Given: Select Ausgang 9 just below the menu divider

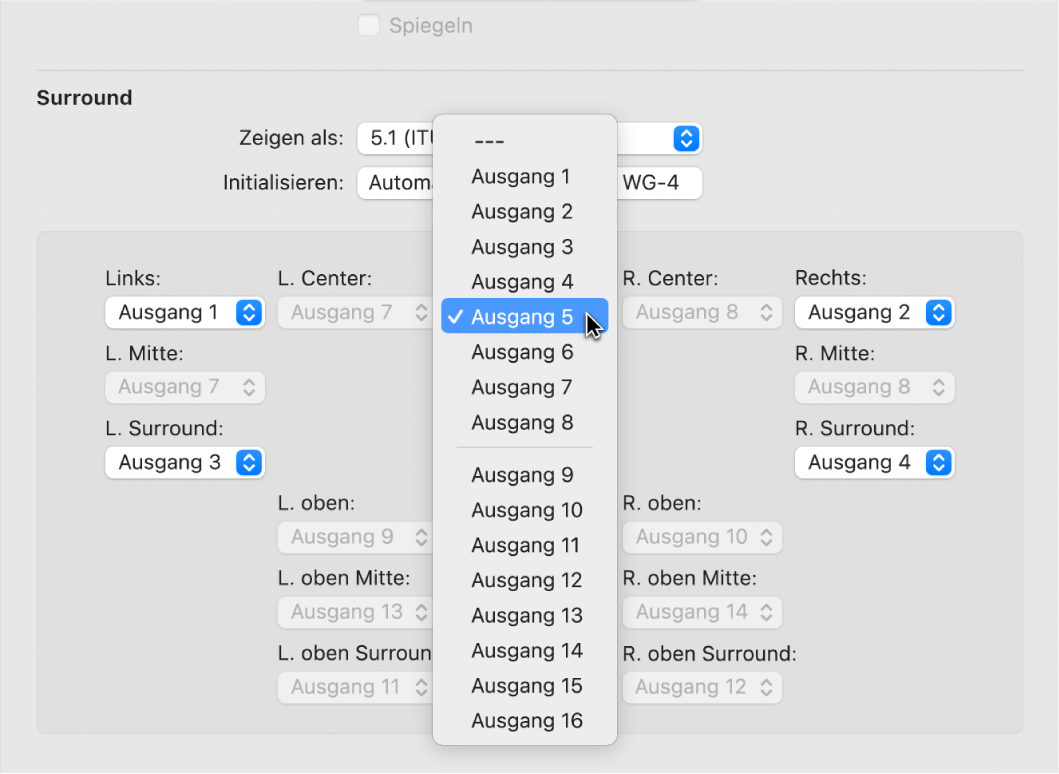Looking at the screenshot, I should 521,474.
